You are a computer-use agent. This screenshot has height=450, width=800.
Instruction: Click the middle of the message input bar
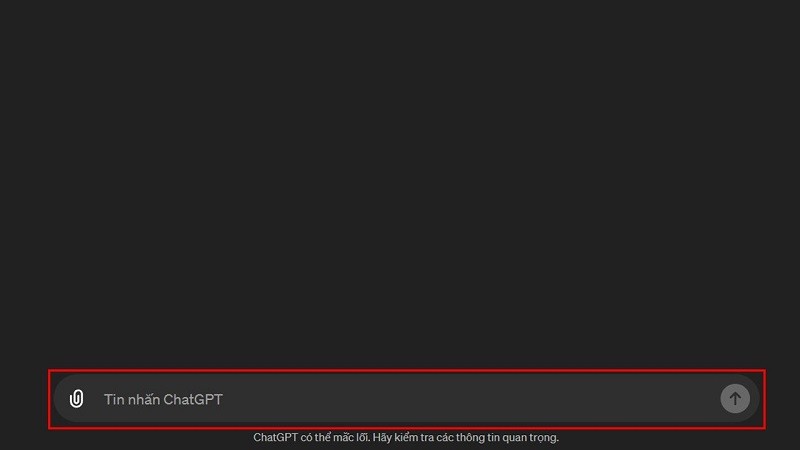point(407,399)
